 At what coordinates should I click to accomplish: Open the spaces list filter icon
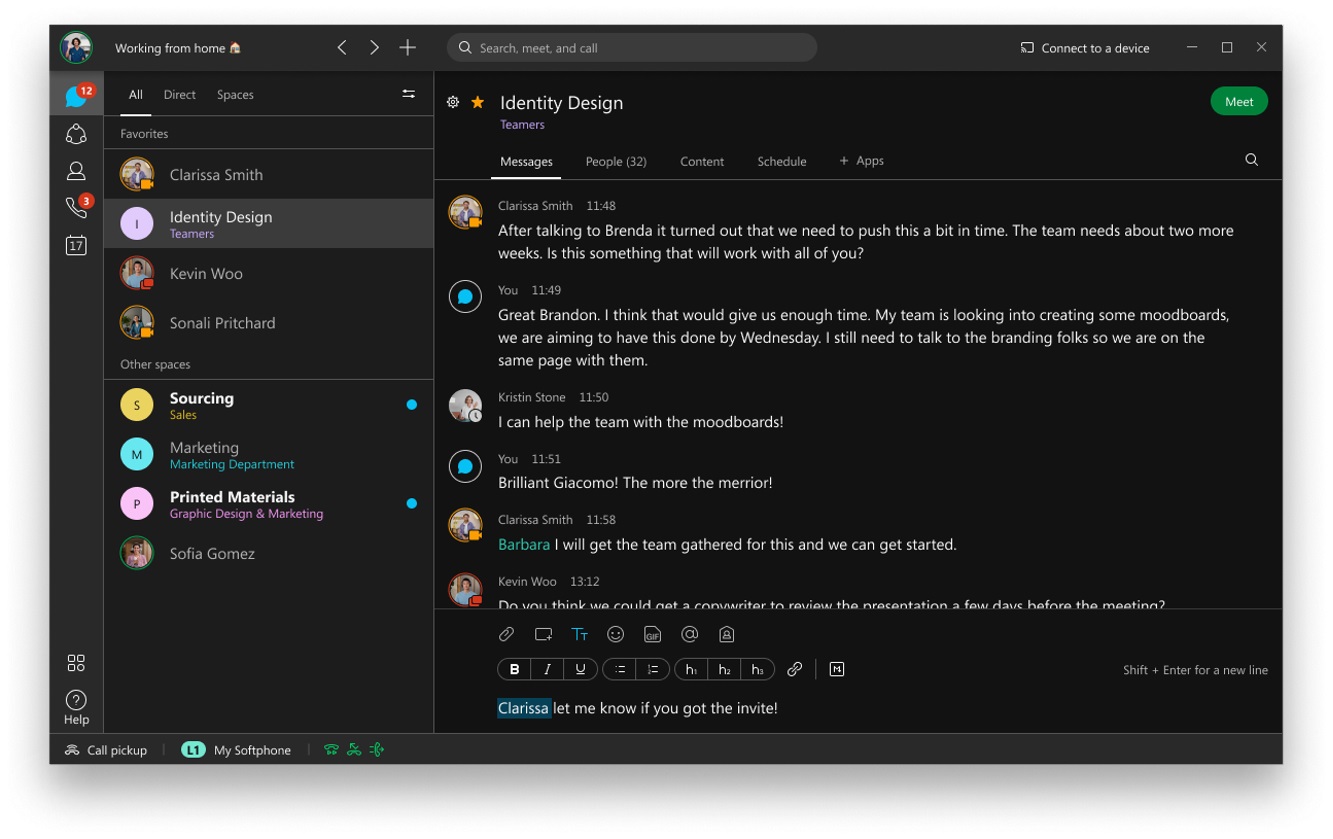coord(408,94)
